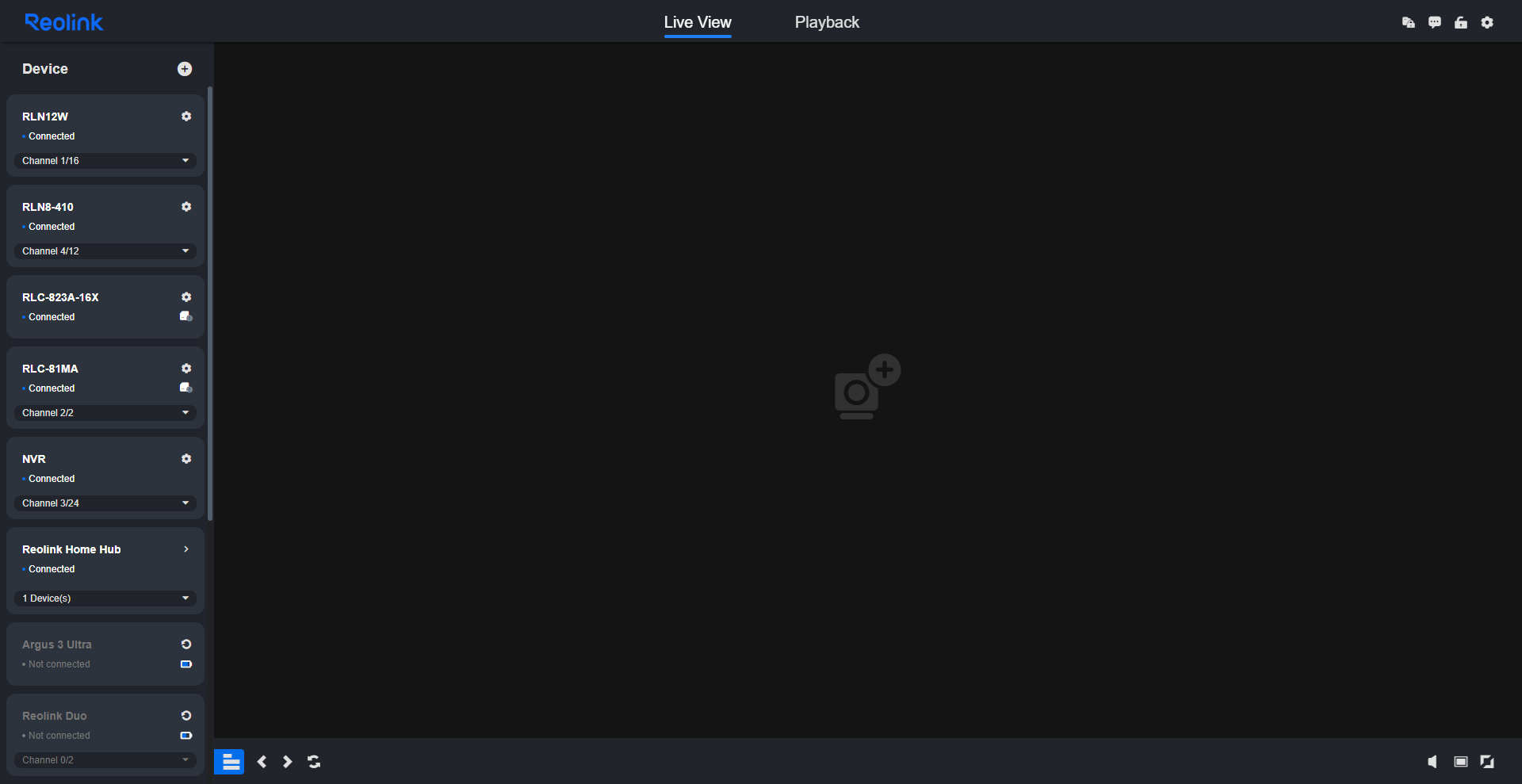
Task: Click the lock icon in header
Action: click(x=1461, y=22)
